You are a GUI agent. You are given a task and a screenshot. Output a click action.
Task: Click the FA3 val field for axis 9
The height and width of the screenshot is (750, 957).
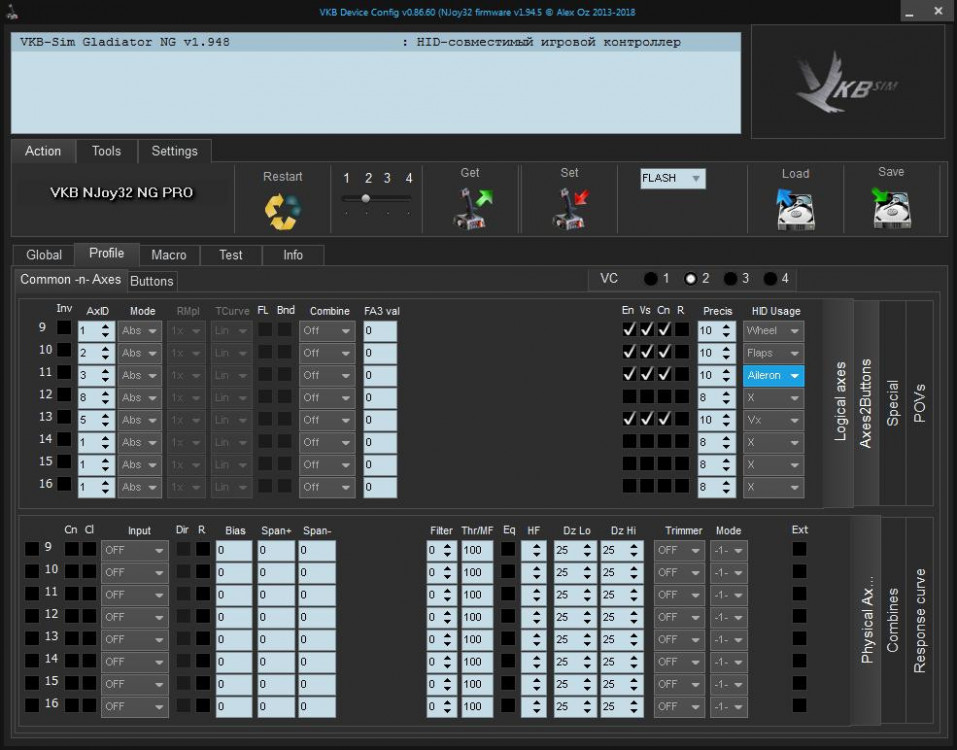pyautogui.click(x=380, y=331)
